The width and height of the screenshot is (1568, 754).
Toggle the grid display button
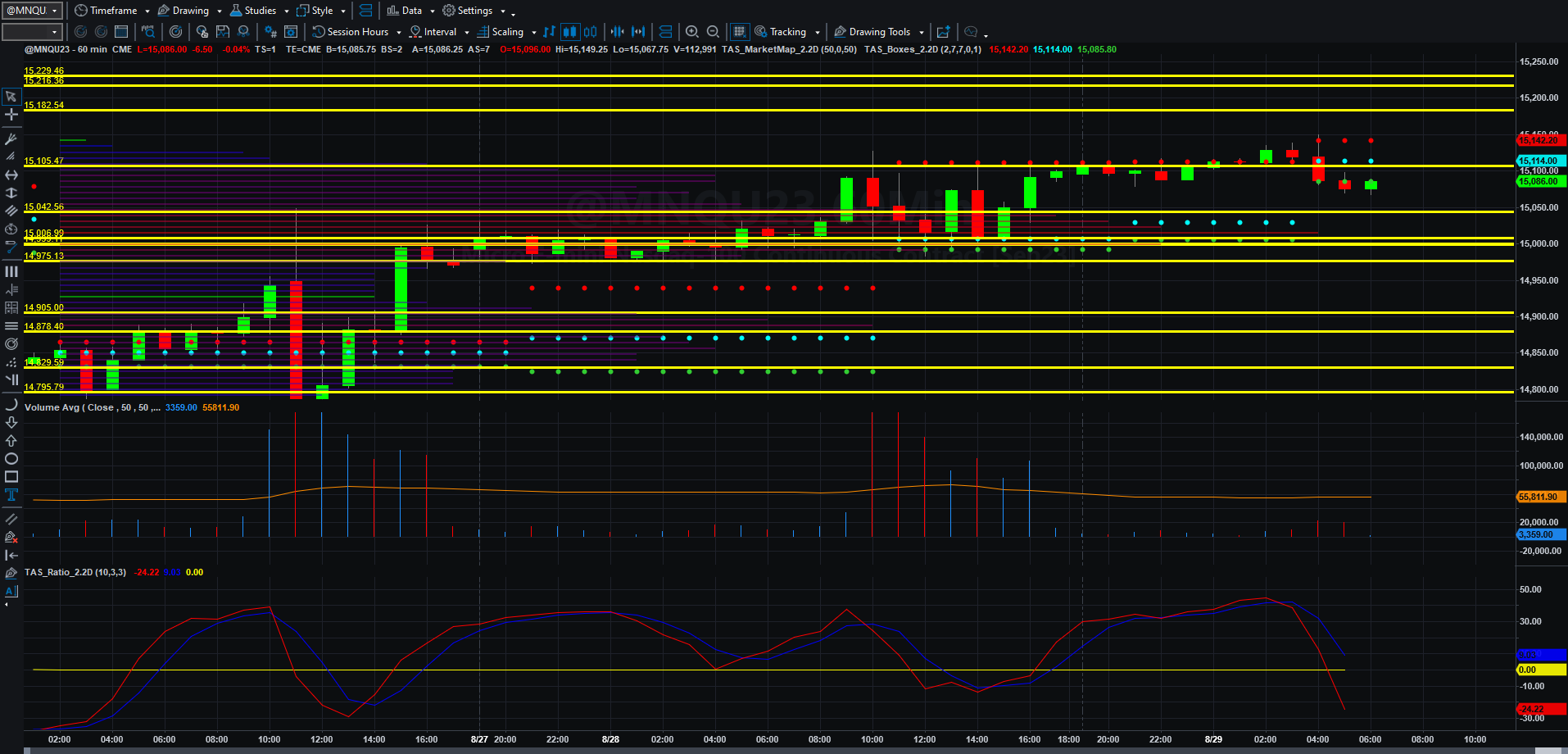tap(739, 32)
